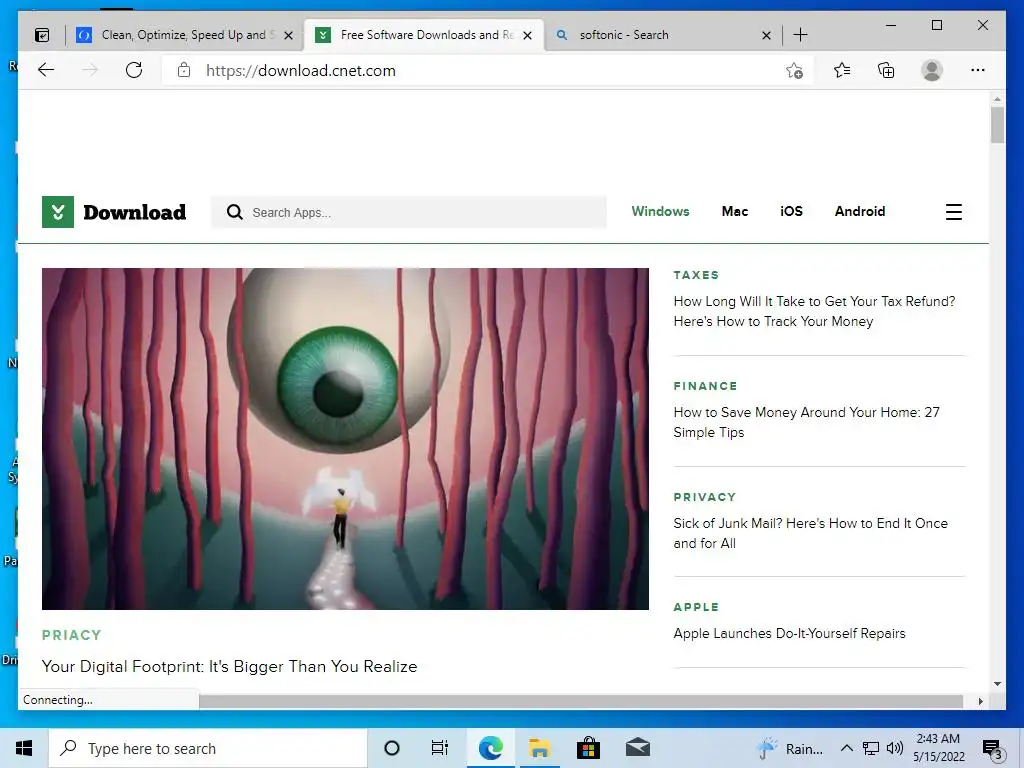Click the FINANCE category label
1024x768 pixels.
(705, 386)
